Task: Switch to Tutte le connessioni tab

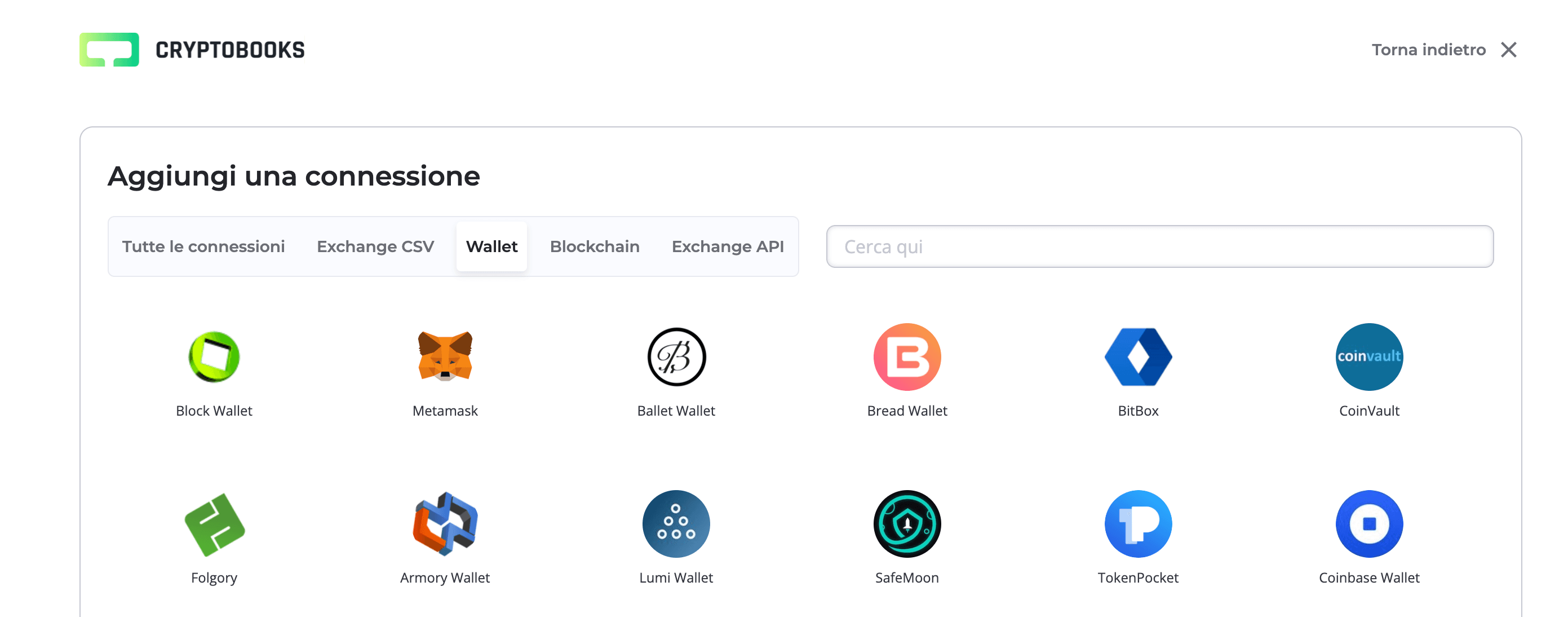Action: tap(203, 246)
